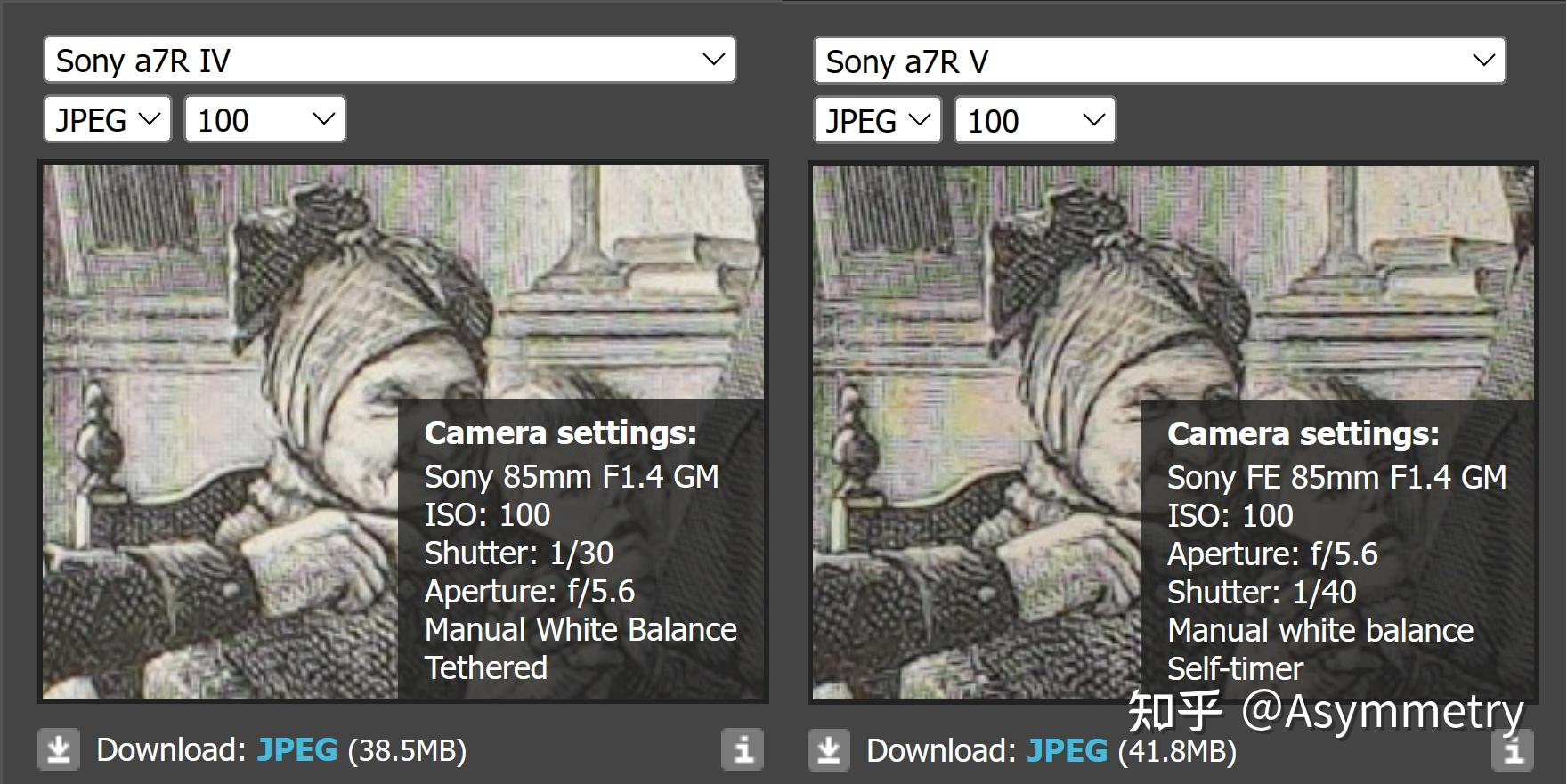Screen dimensions: 1567x784
Task: Click the download arrow icon under a7R IV image
Action: (59, 749)
